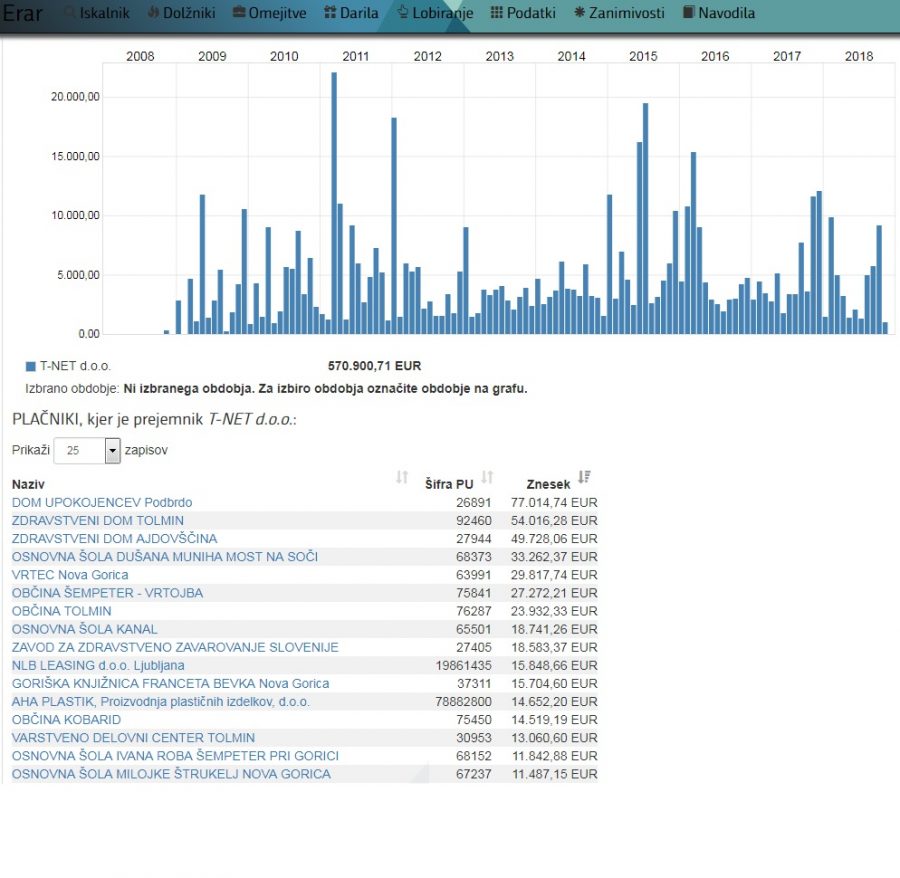900x878 pixels.
Task: Click the Naziv column header text
Action: (28, 484)
